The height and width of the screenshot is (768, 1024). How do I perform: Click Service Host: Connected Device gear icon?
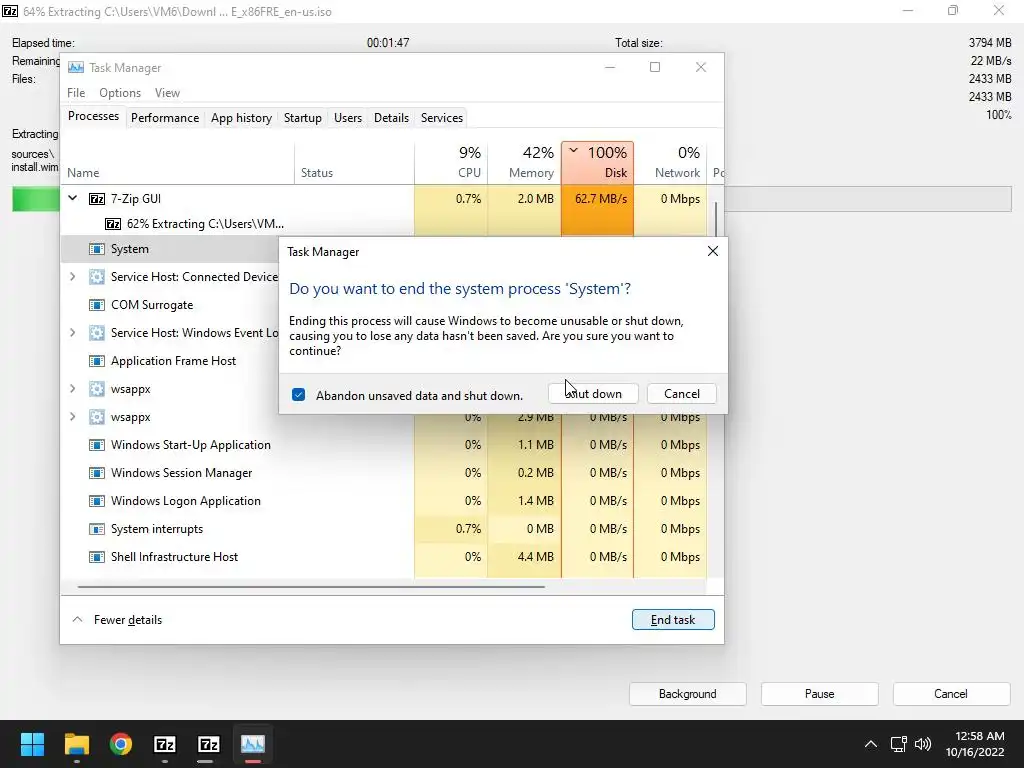(x=97, y=277)
